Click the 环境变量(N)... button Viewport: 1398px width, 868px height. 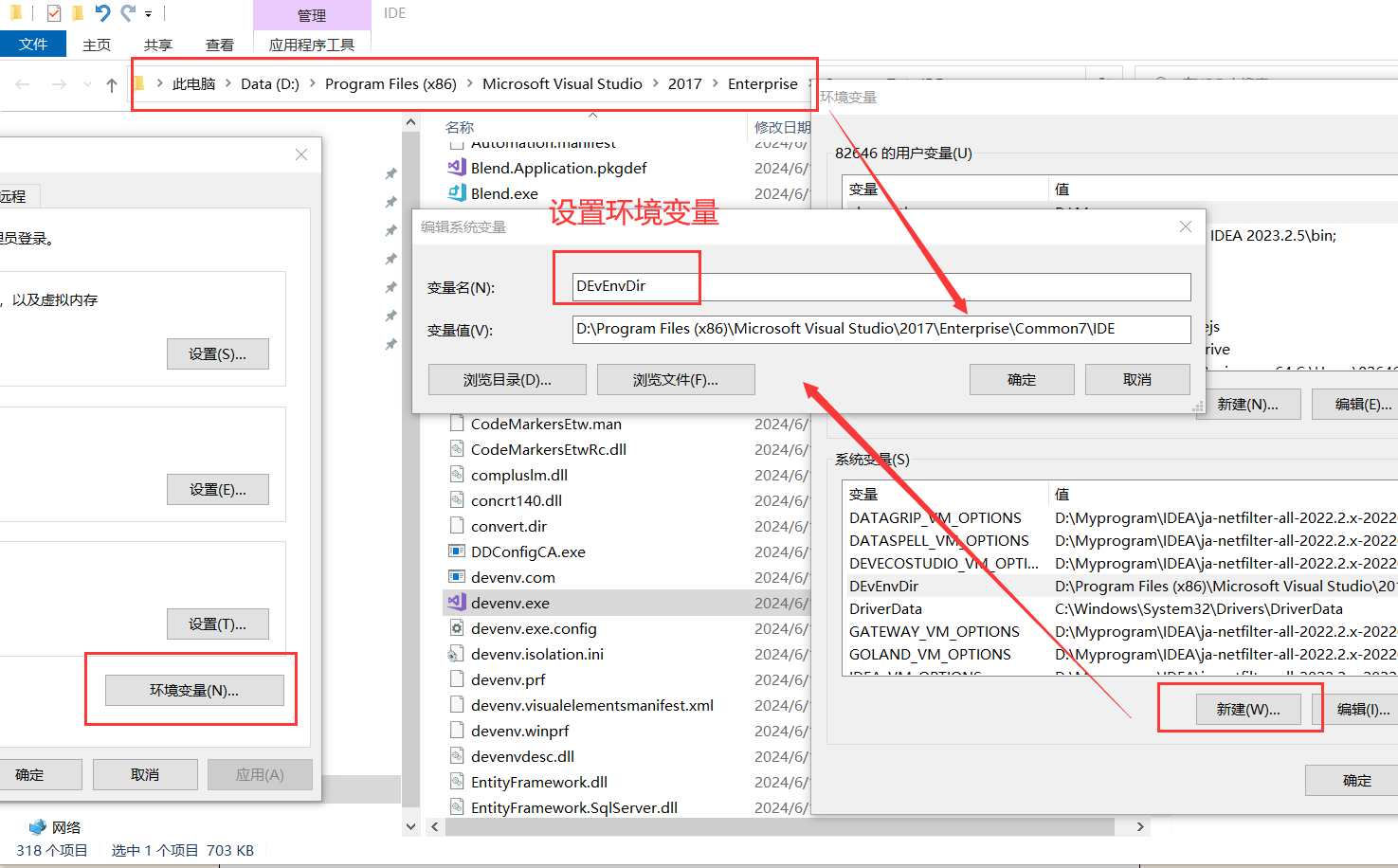194,690
